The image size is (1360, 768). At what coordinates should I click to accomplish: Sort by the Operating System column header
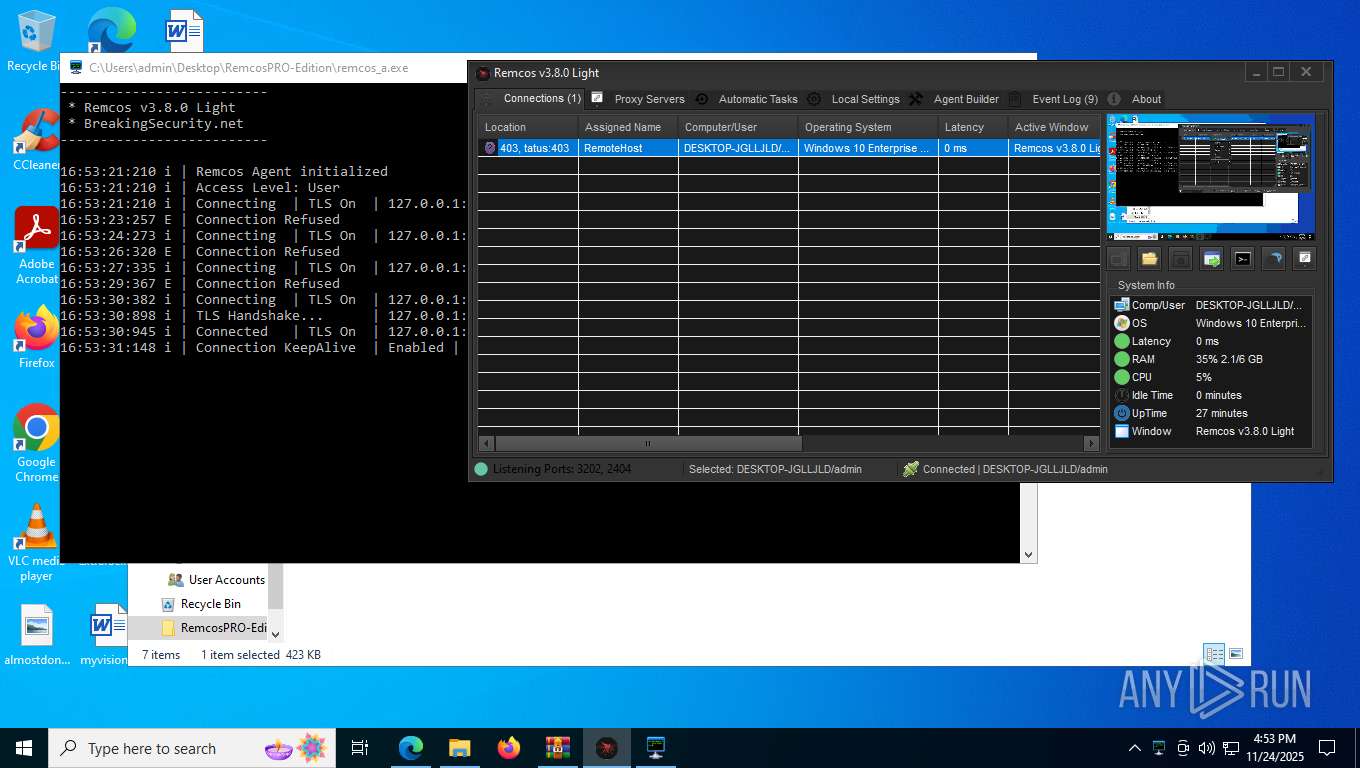tap(868, 127)
